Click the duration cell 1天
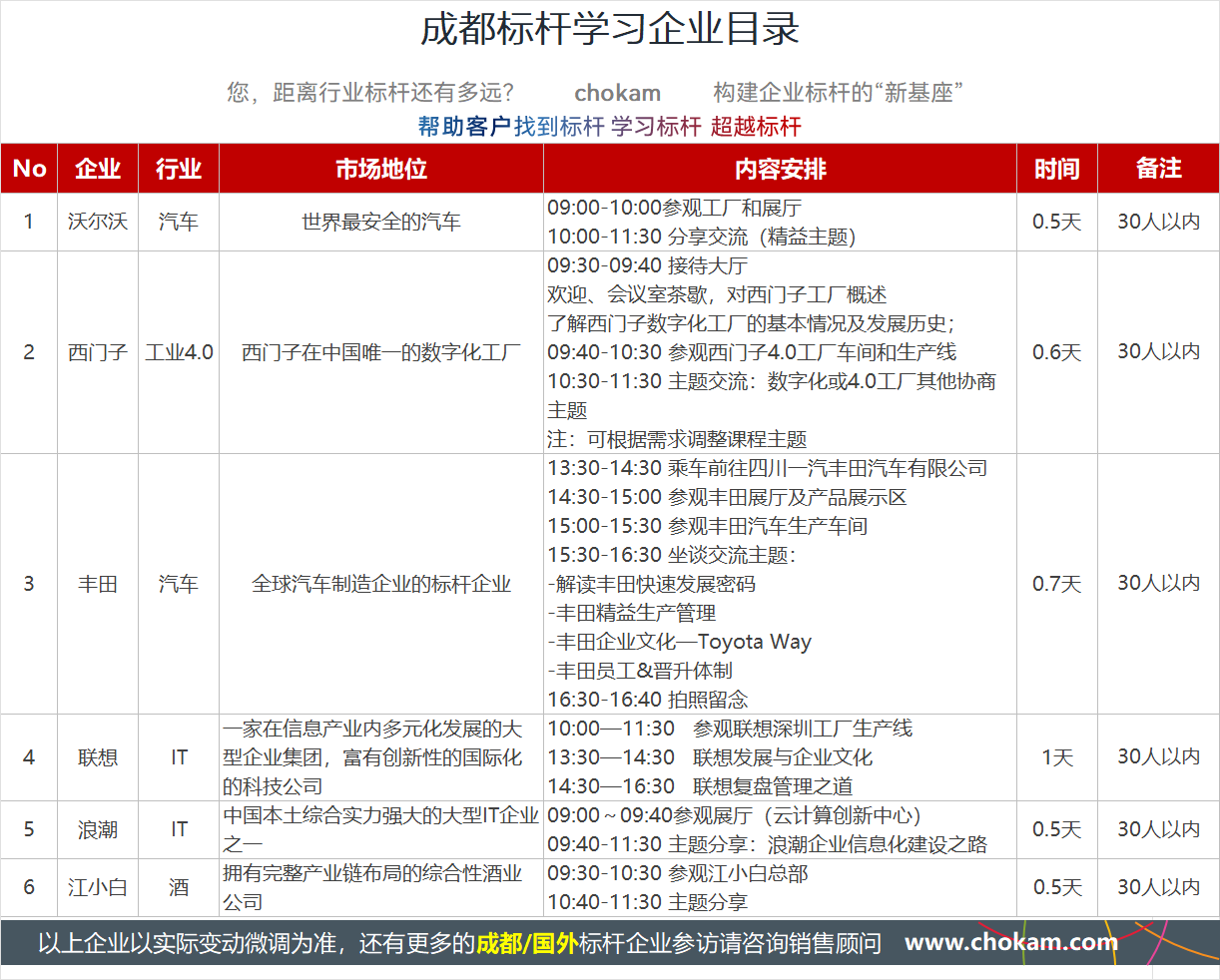 tap(1057, 757)
